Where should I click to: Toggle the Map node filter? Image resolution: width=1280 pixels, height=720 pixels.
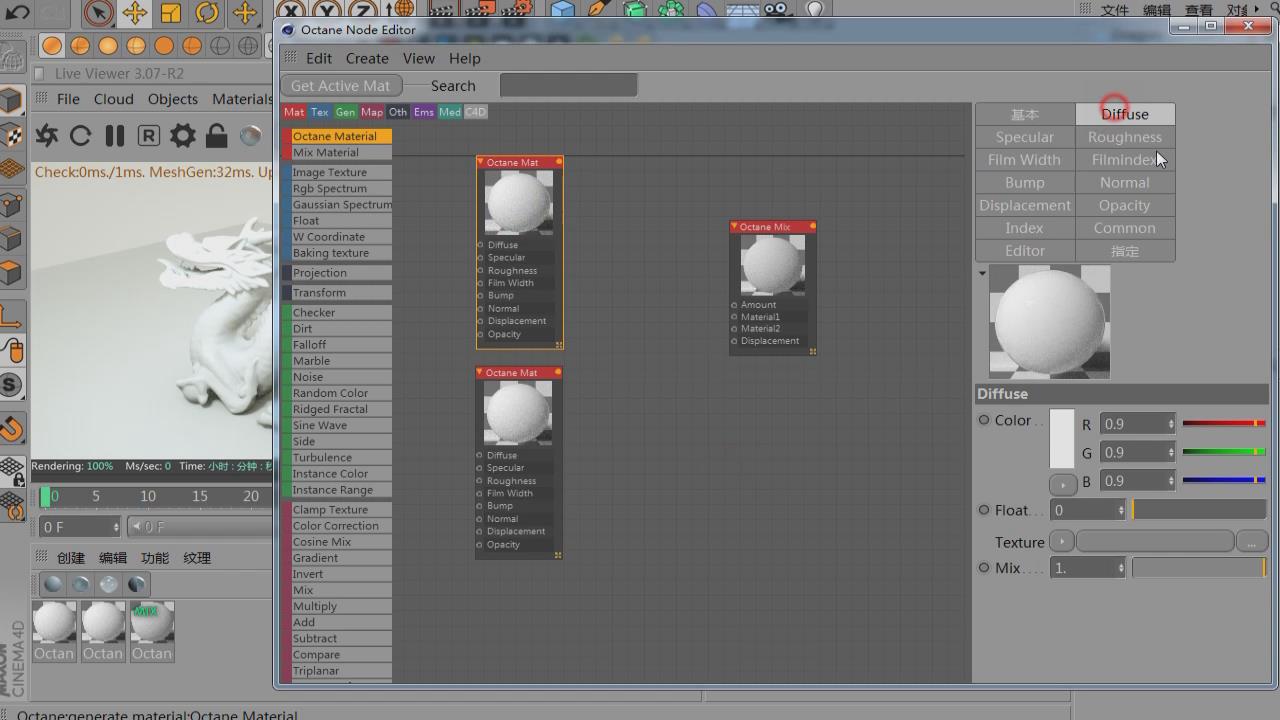point(372,112)
